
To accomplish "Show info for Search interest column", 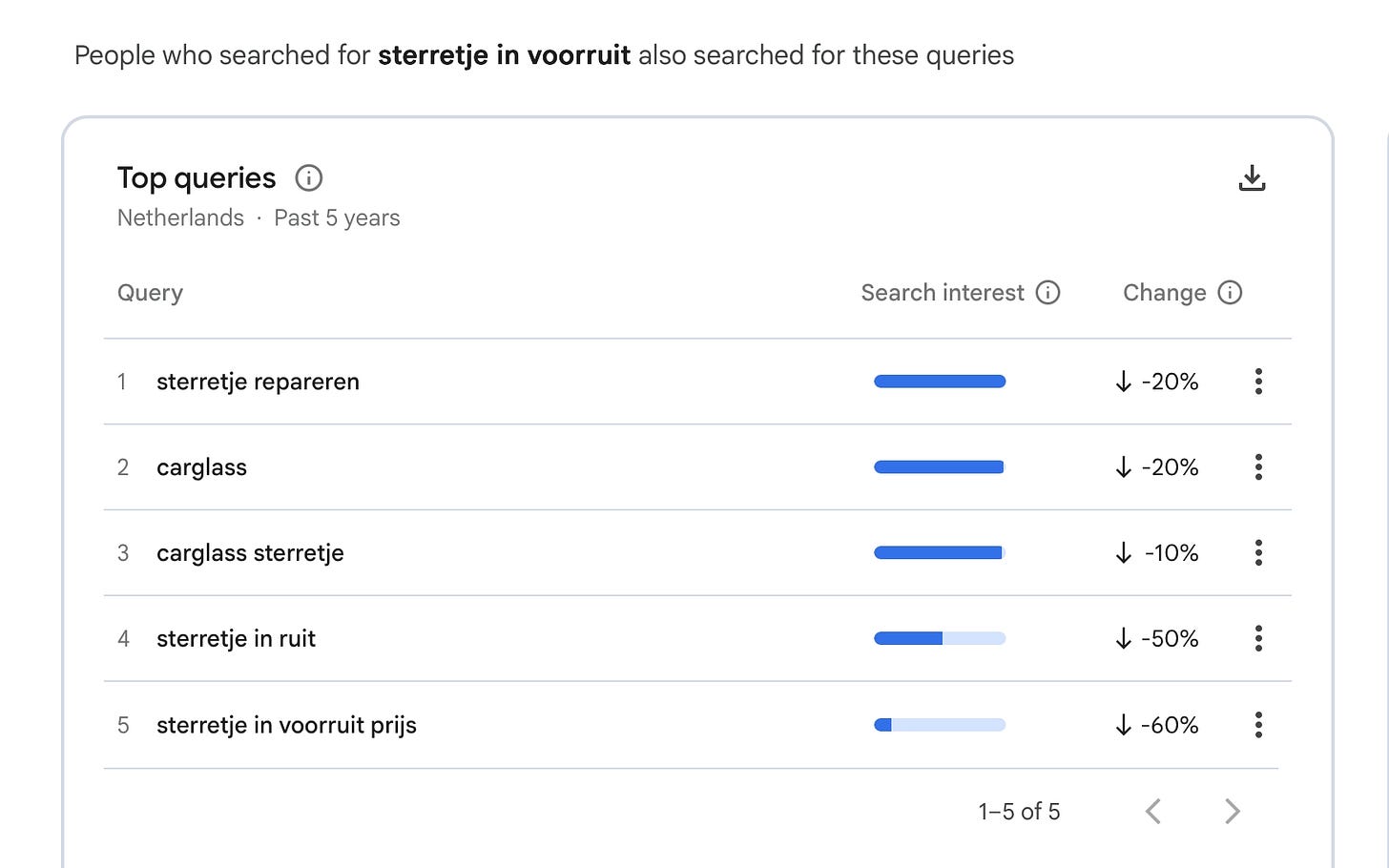I will pos(1047,293).
